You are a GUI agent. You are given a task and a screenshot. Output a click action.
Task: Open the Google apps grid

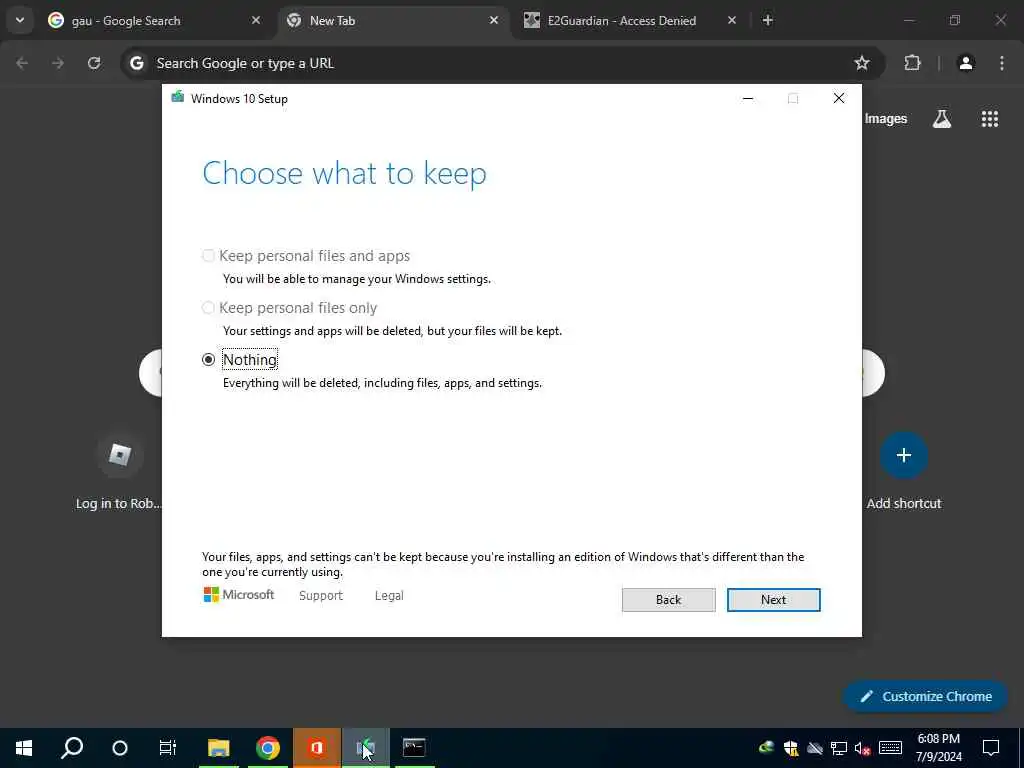(989, 119)
